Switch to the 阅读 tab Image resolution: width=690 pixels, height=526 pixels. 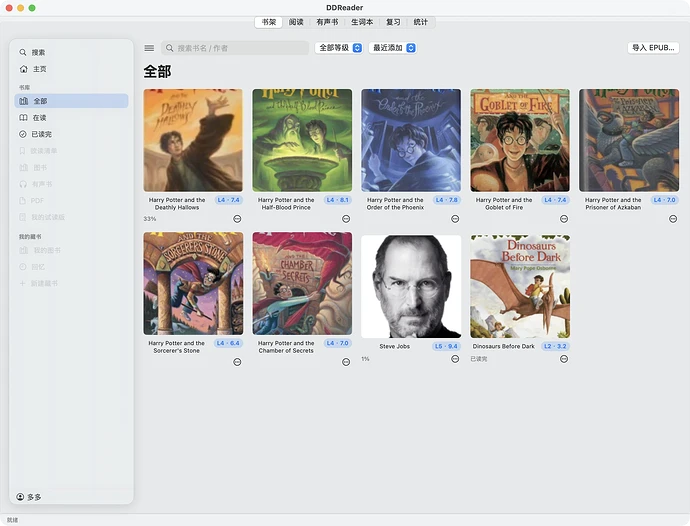[296, 22]
